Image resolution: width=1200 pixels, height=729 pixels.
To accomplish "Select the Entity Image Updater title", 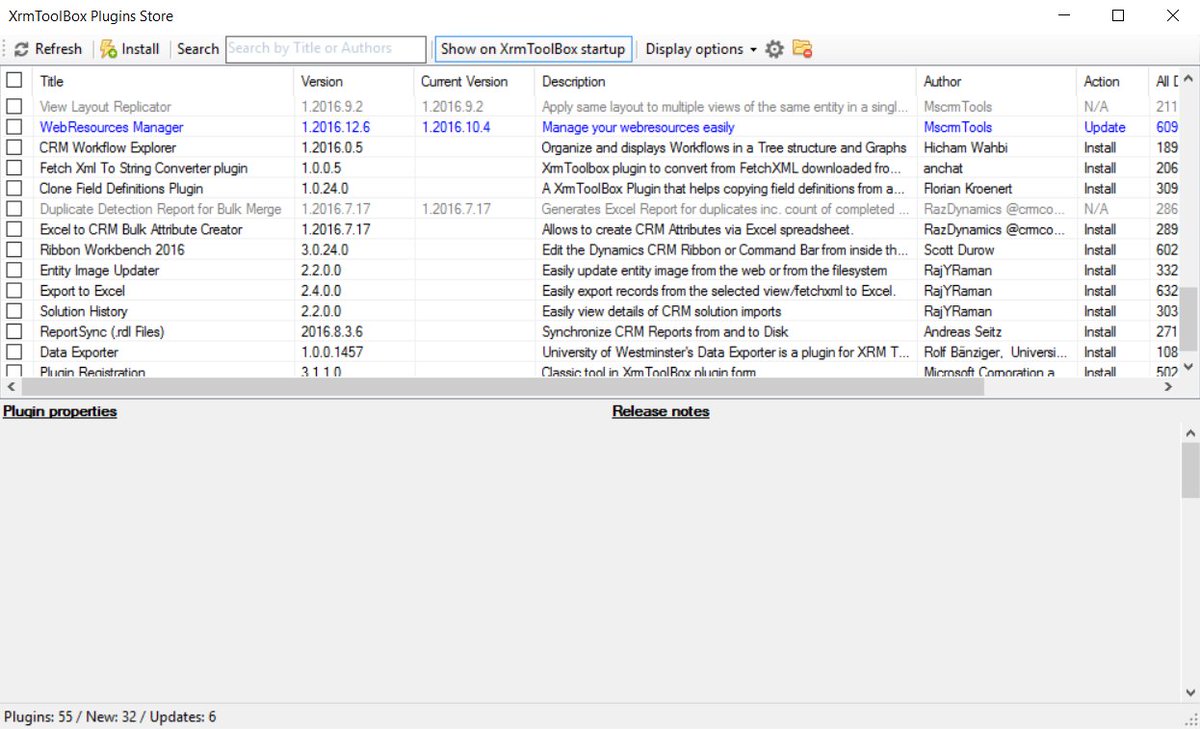I will pyautogui.click(x=99, y=270).
